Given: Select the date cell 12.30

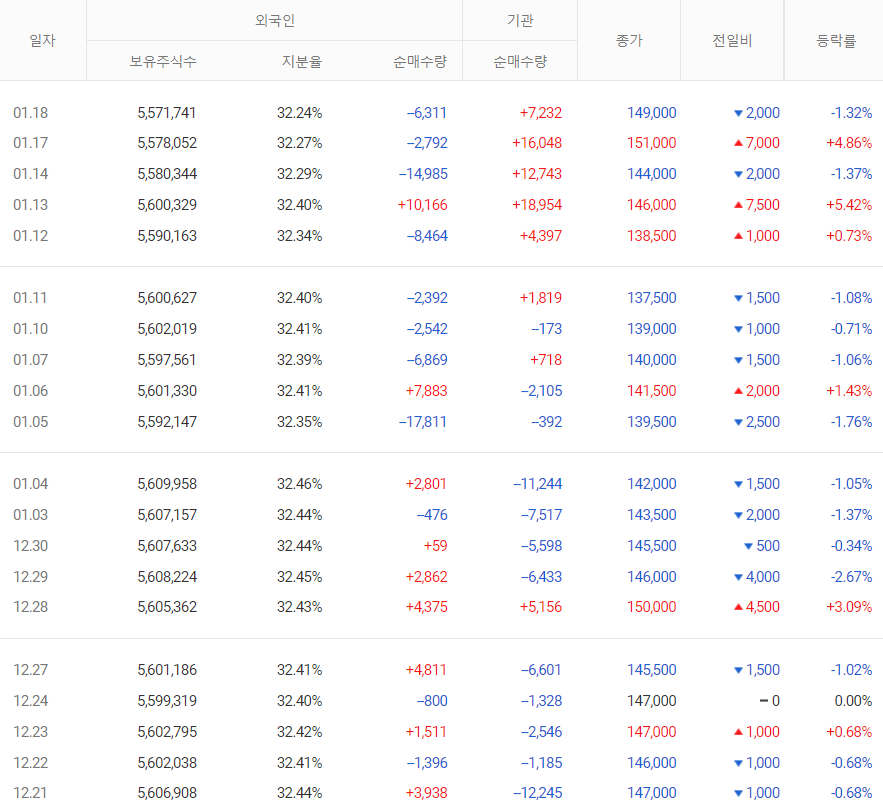Looking at the screenshot, I should point(30,546).
